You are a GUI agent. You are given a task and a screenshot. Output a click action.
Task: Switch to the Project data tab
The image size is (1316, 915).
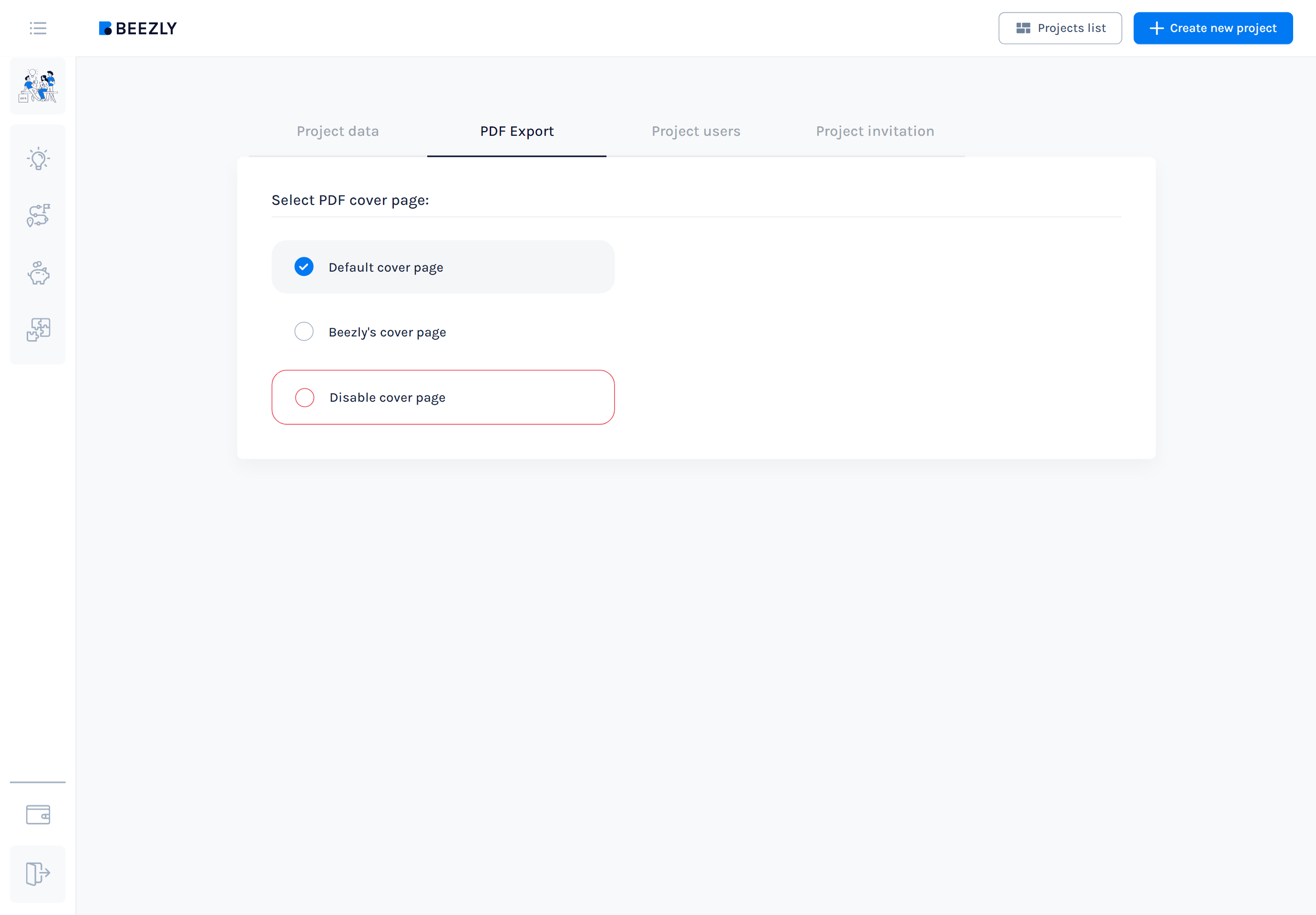click(338, 131)
